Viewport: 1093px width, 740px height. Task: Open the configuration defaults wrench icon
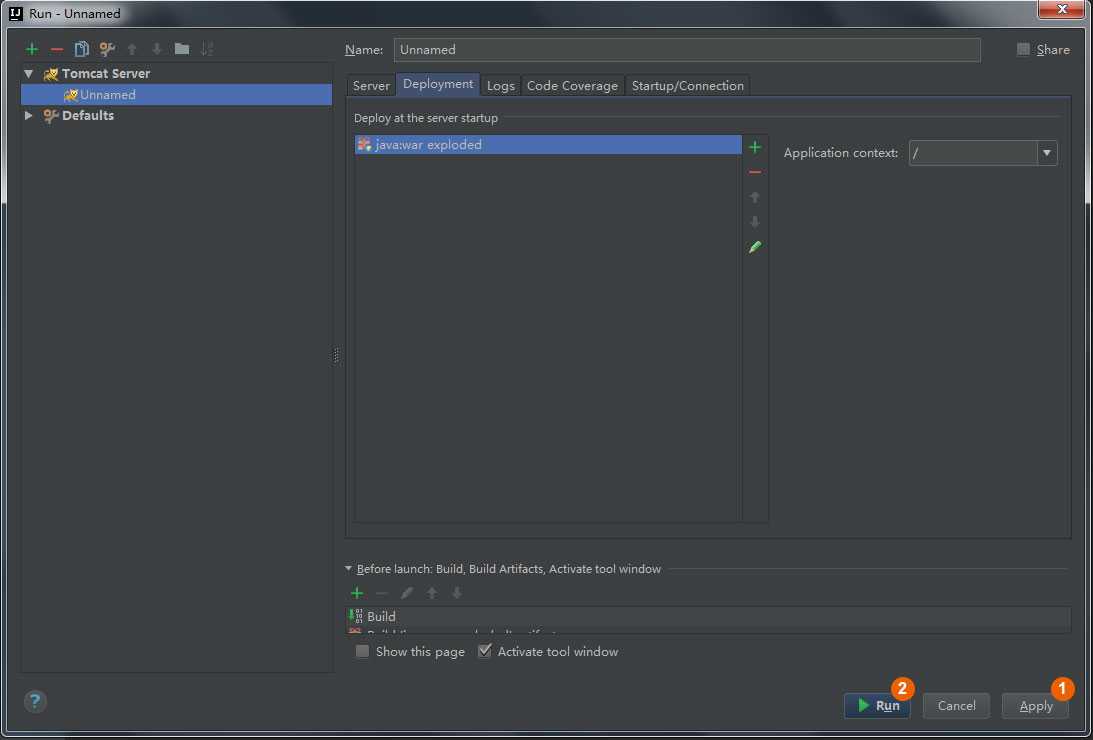point(107,49)
